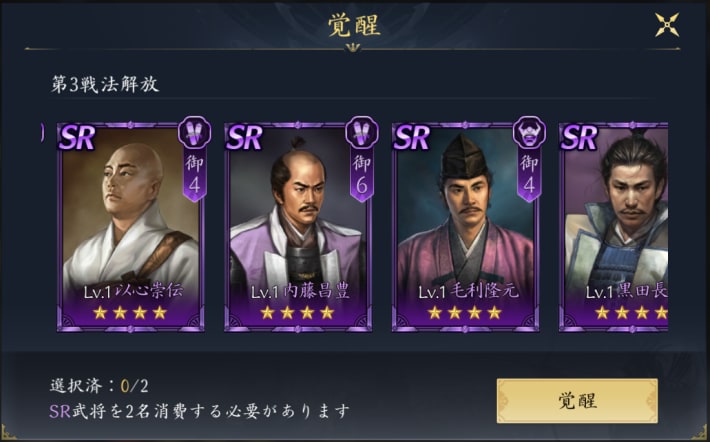Tap the troop-type icon on 以心崇伝's card
The width and height of the screenshot is (710, 442).
coord(194,133)
